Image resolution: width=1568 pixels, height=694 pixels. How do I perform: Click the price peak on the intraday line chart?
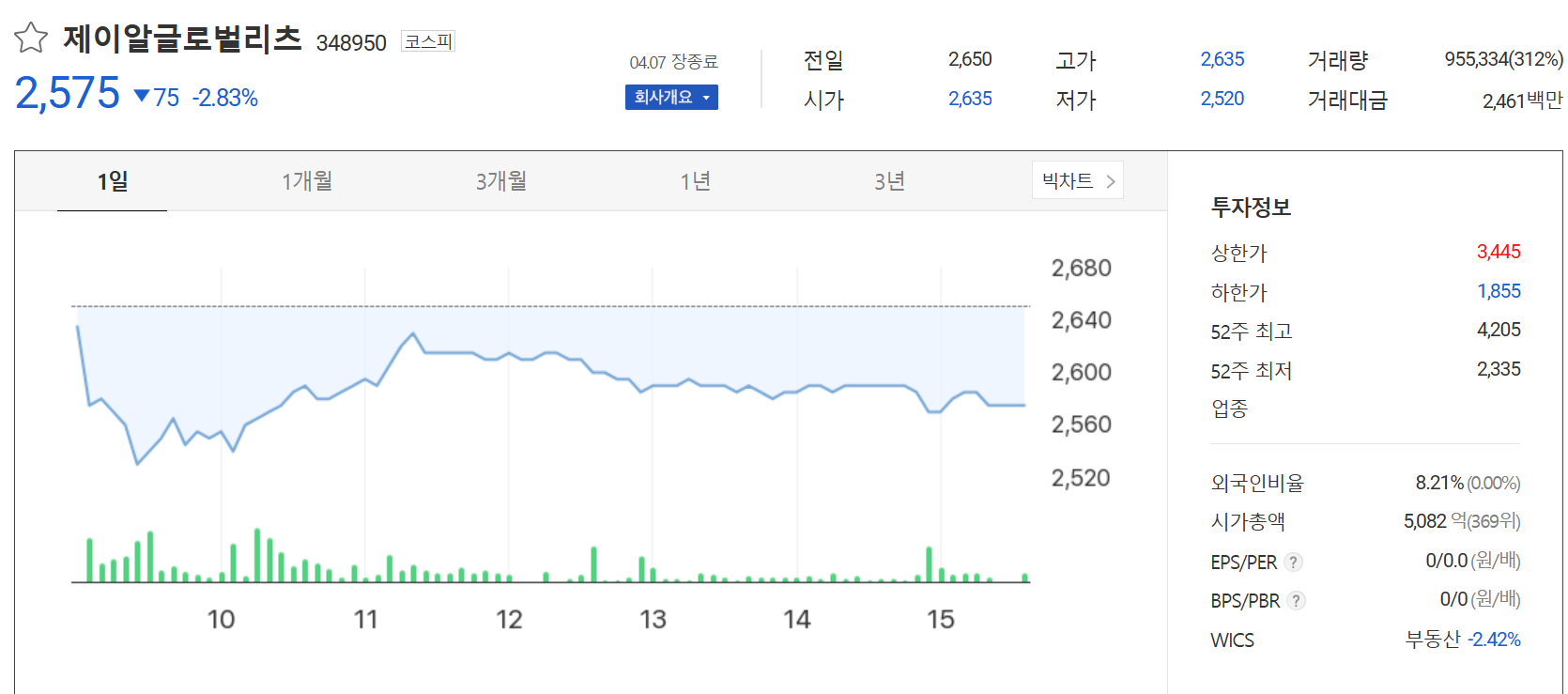tap(412, 333)
